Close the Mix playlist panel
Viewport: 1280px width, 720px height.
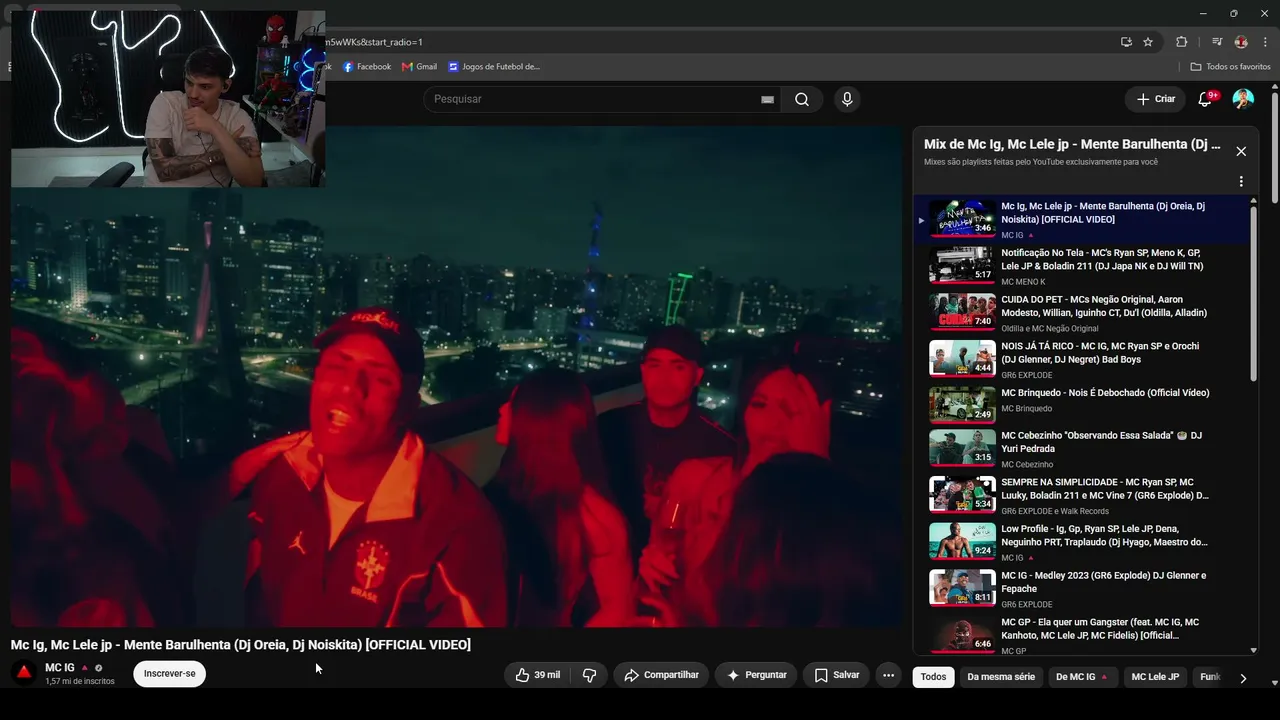1241,151
